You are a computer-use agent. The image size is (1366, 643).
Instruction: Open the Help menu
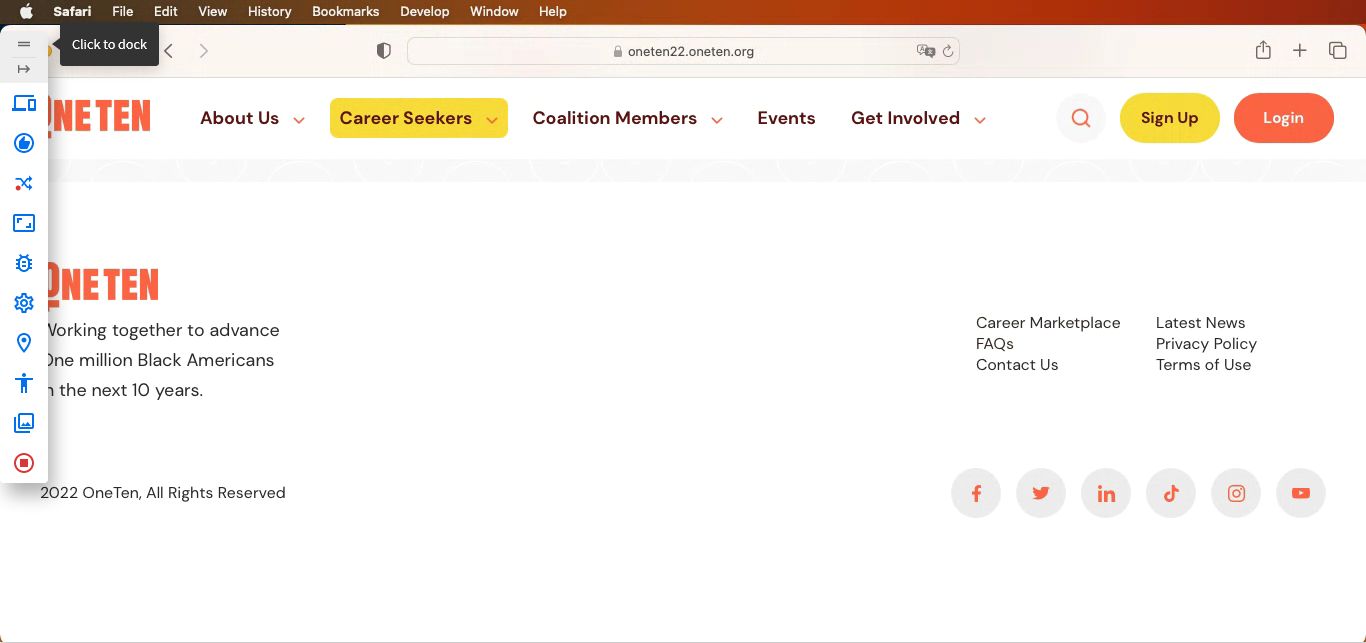point(553,12)
